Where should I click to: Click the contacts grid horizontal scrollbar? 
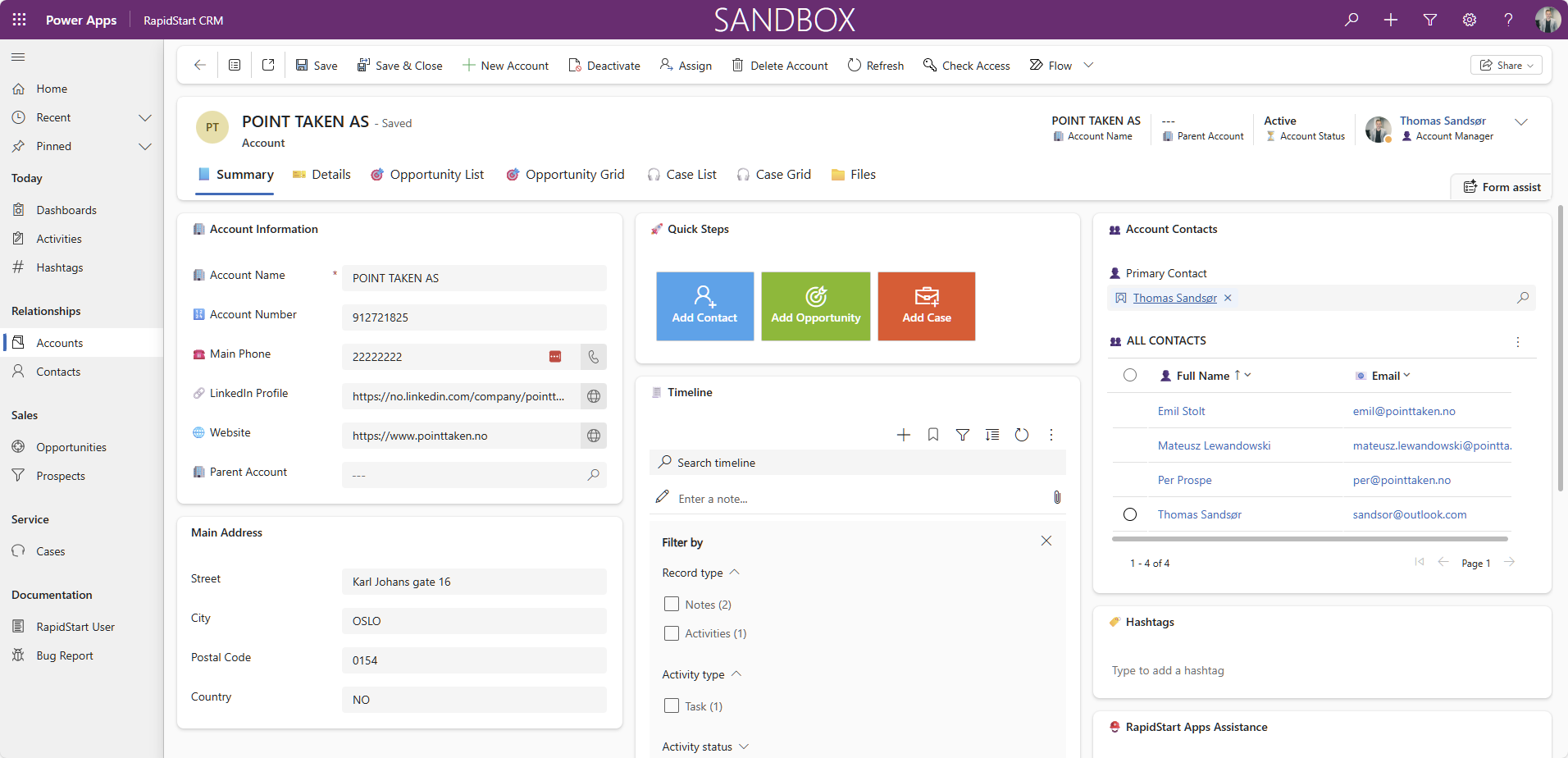pyautogui.click(x=1310, y=539)
